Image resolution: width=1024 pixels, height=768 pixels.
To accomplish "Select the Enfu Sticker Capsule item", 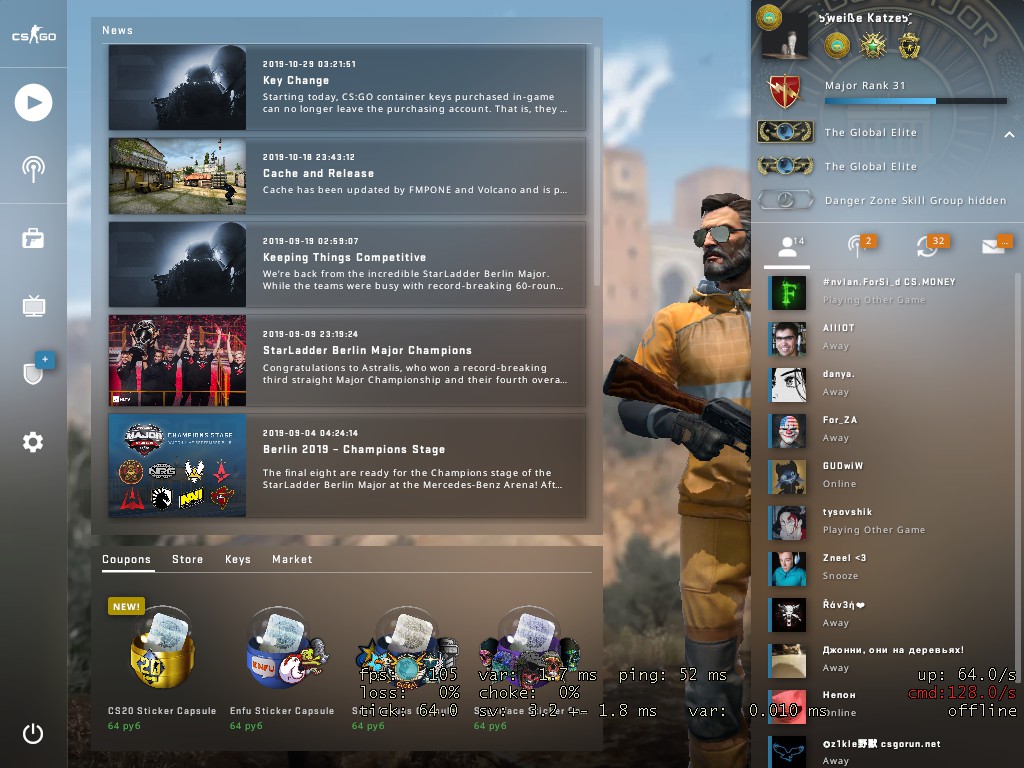I will [282, 666].
